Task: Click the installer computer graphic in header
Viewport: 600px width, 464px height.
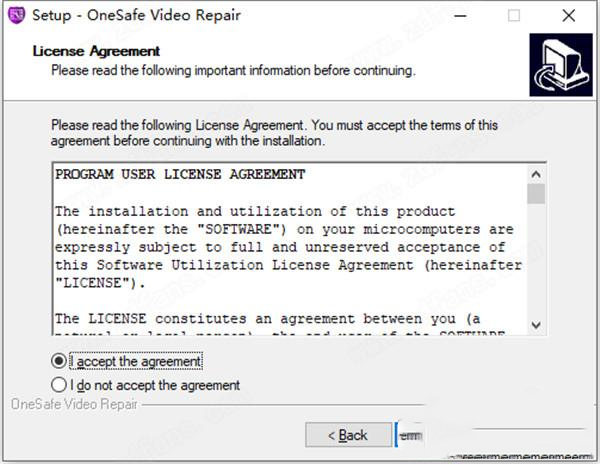Action: pyautogui.click(x=561, y=65)
